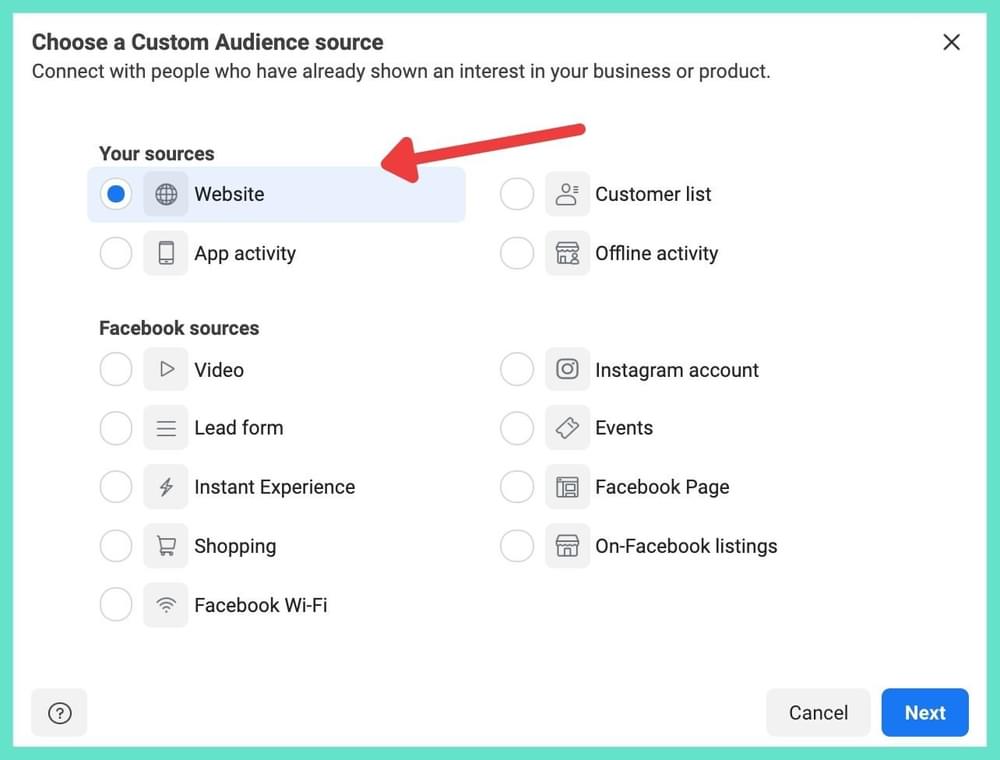Pick the App activity radio button
The height and width of the screenshot is (760, 1000).
pos(116,253)
